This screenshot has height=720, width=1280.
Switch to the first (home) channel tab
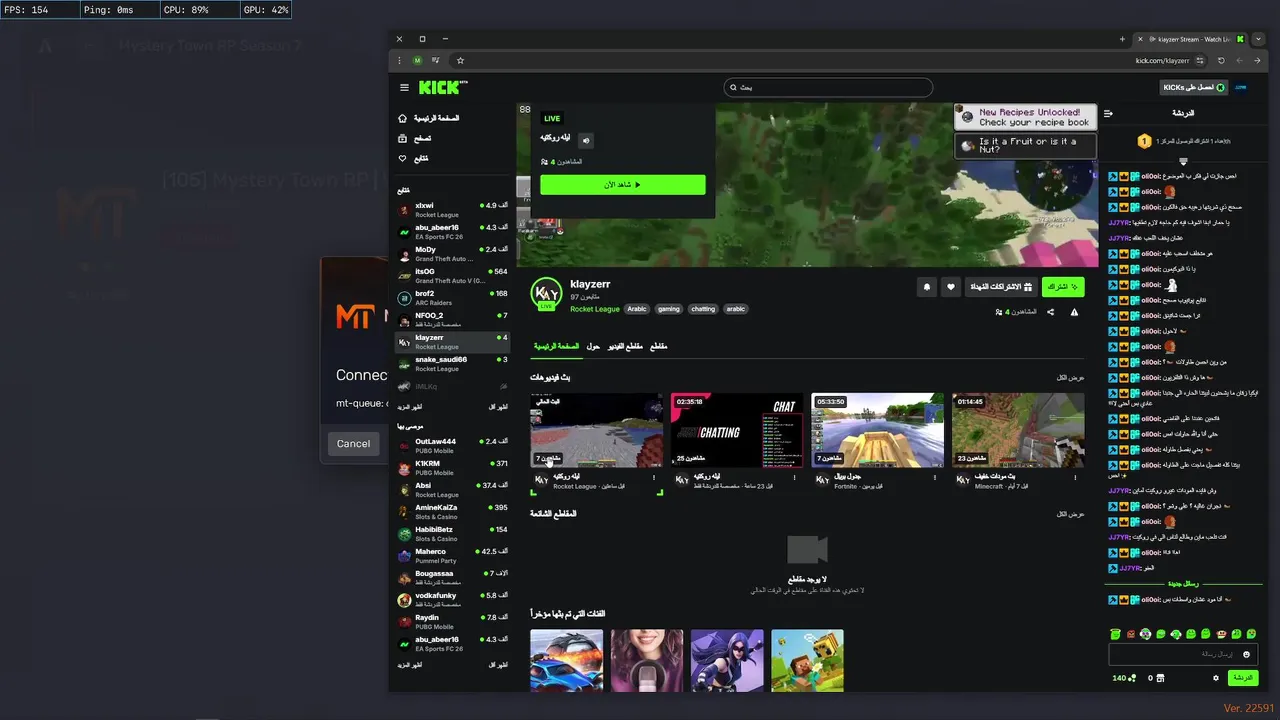point(555,346)
